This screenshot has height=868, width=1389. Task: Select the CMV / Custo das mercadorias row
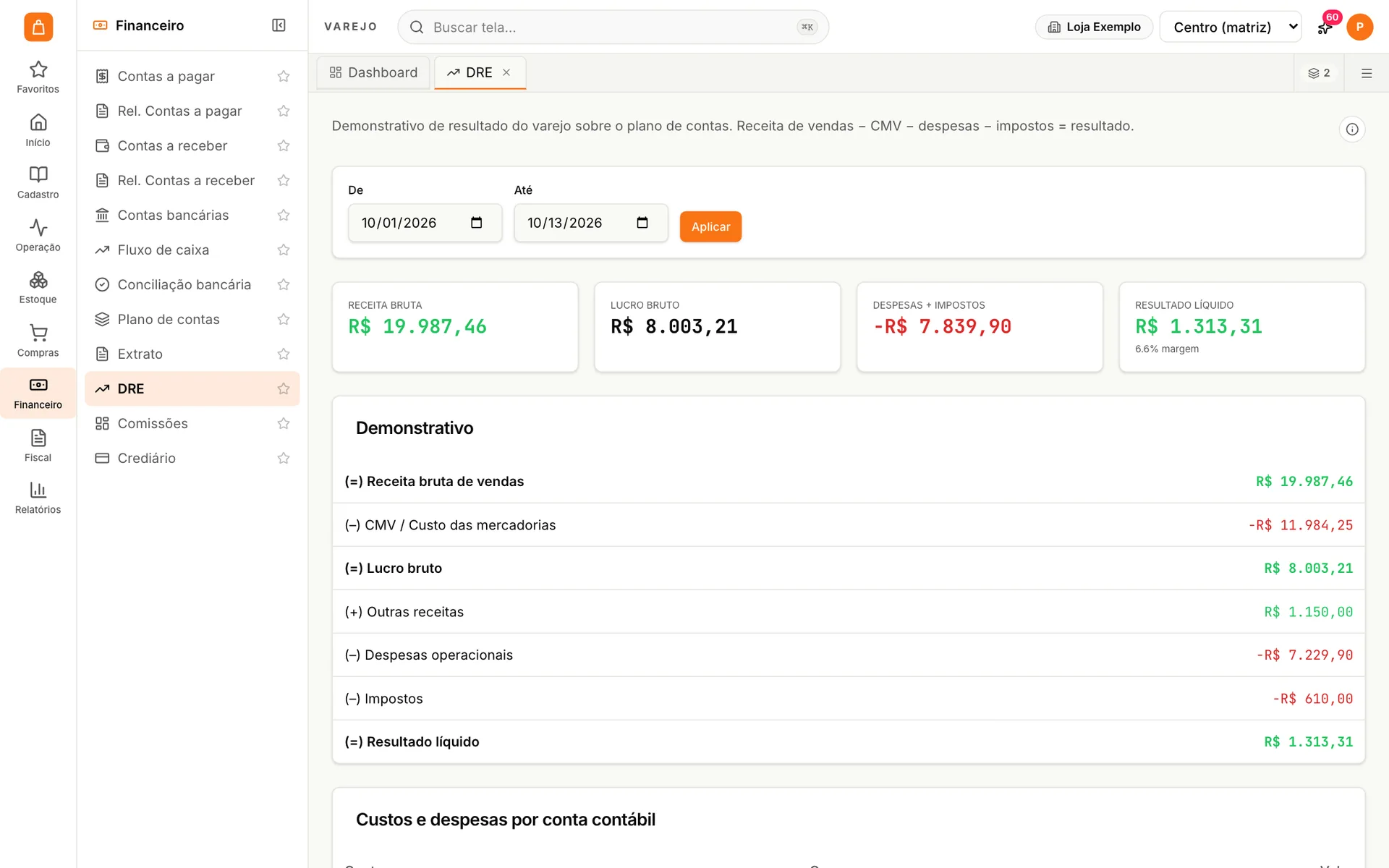point(849,525)
